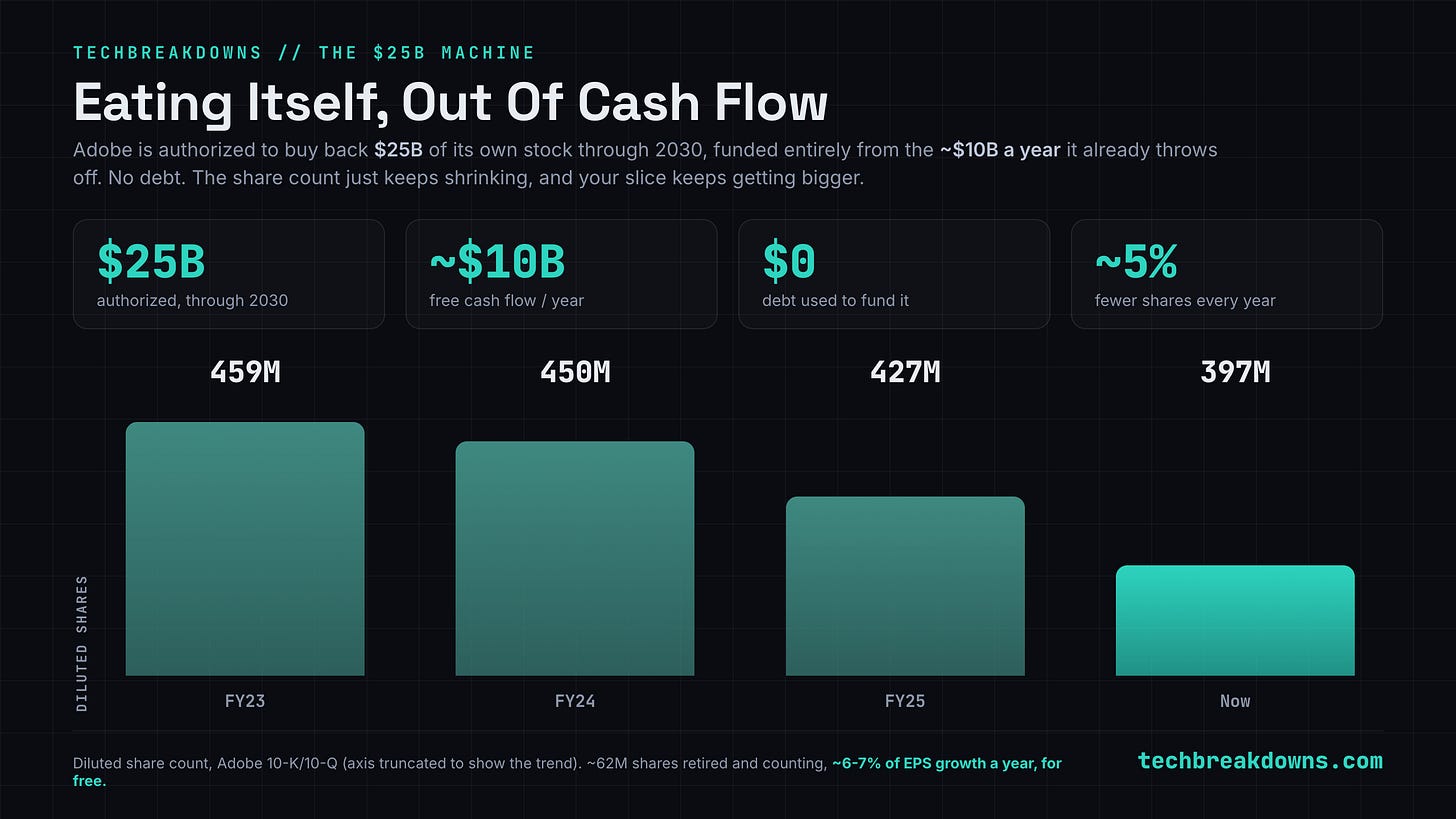Click the 450M value label
Image resolution: width=1456 pixels, height=819 pixels.
[575, 372]
